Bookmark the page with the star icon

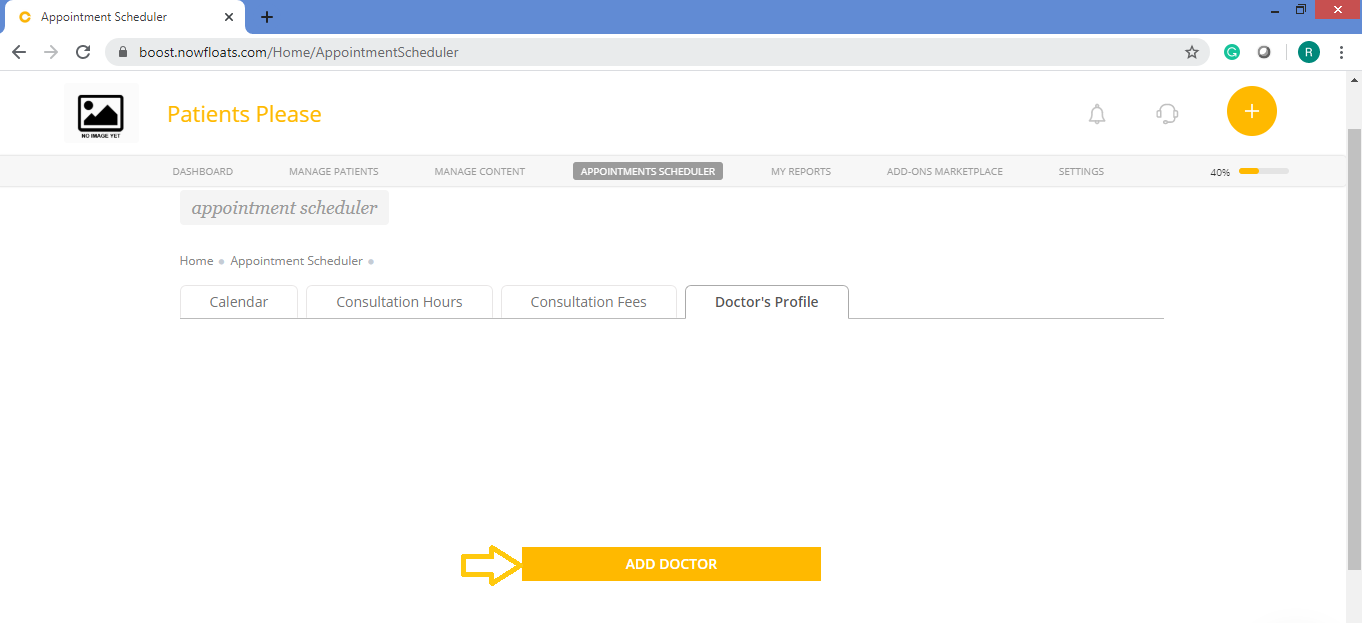pyautogui.click(x=1192, y=51)
